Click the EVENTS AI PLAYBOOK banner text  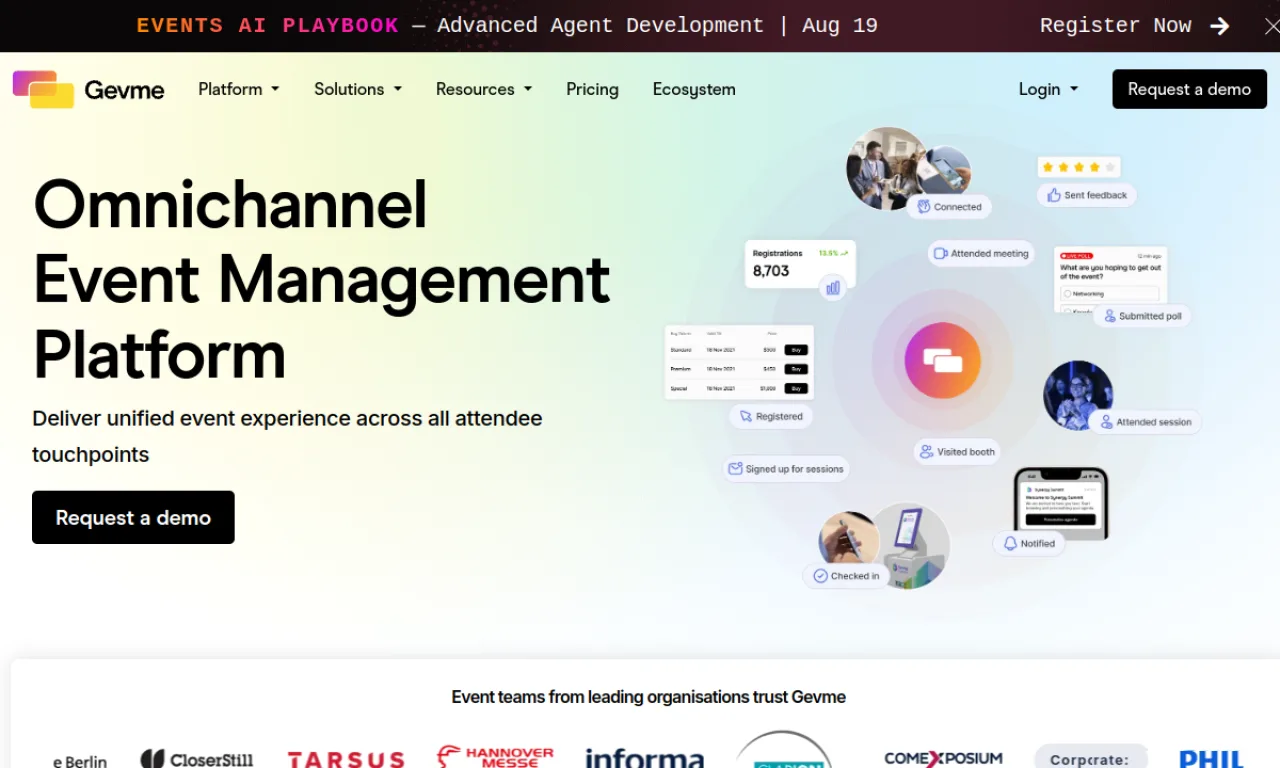[x=268, y=26]
